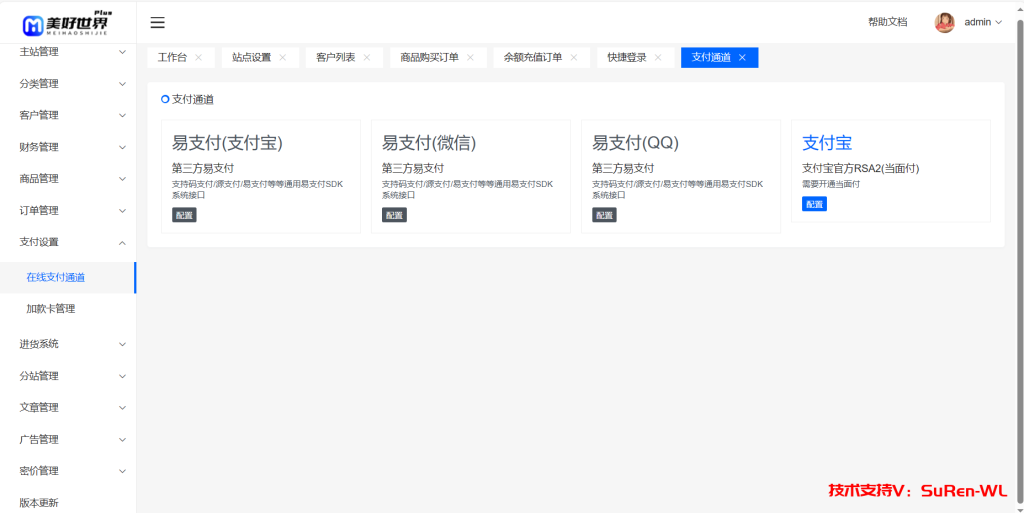Viewport: 1024px width, 513px height.
Task: Close the 余额充值订单 tab
Action: point(573,57)
